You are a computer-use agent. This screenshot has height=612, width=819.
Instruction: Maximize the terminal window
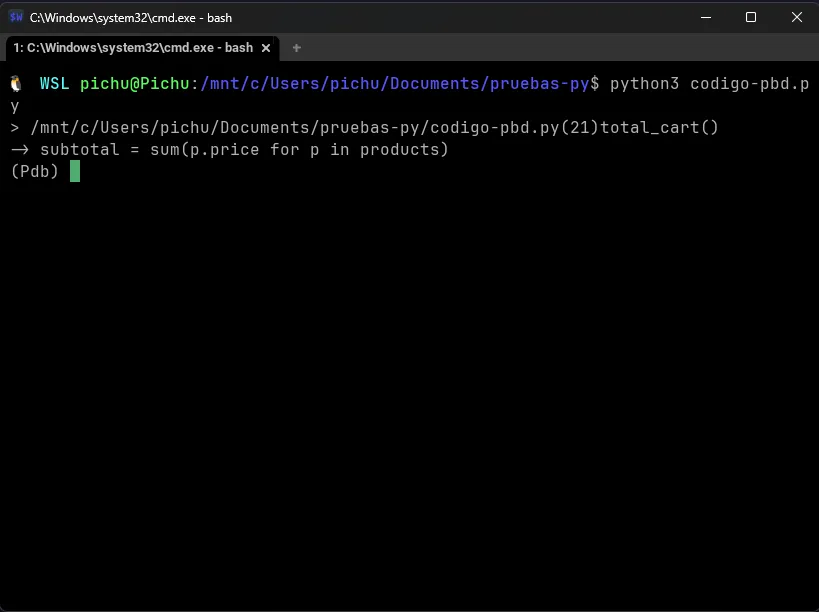(x=751, y=17)
